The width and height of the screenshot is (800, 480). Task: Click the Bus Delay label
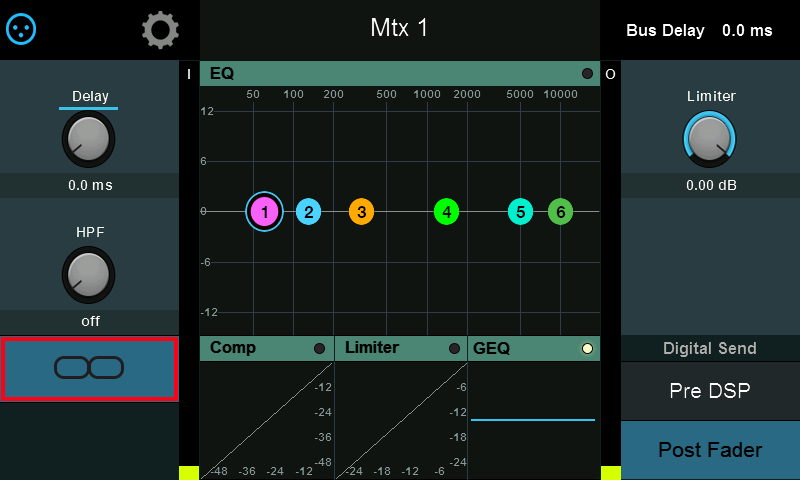tap(665, 31)
